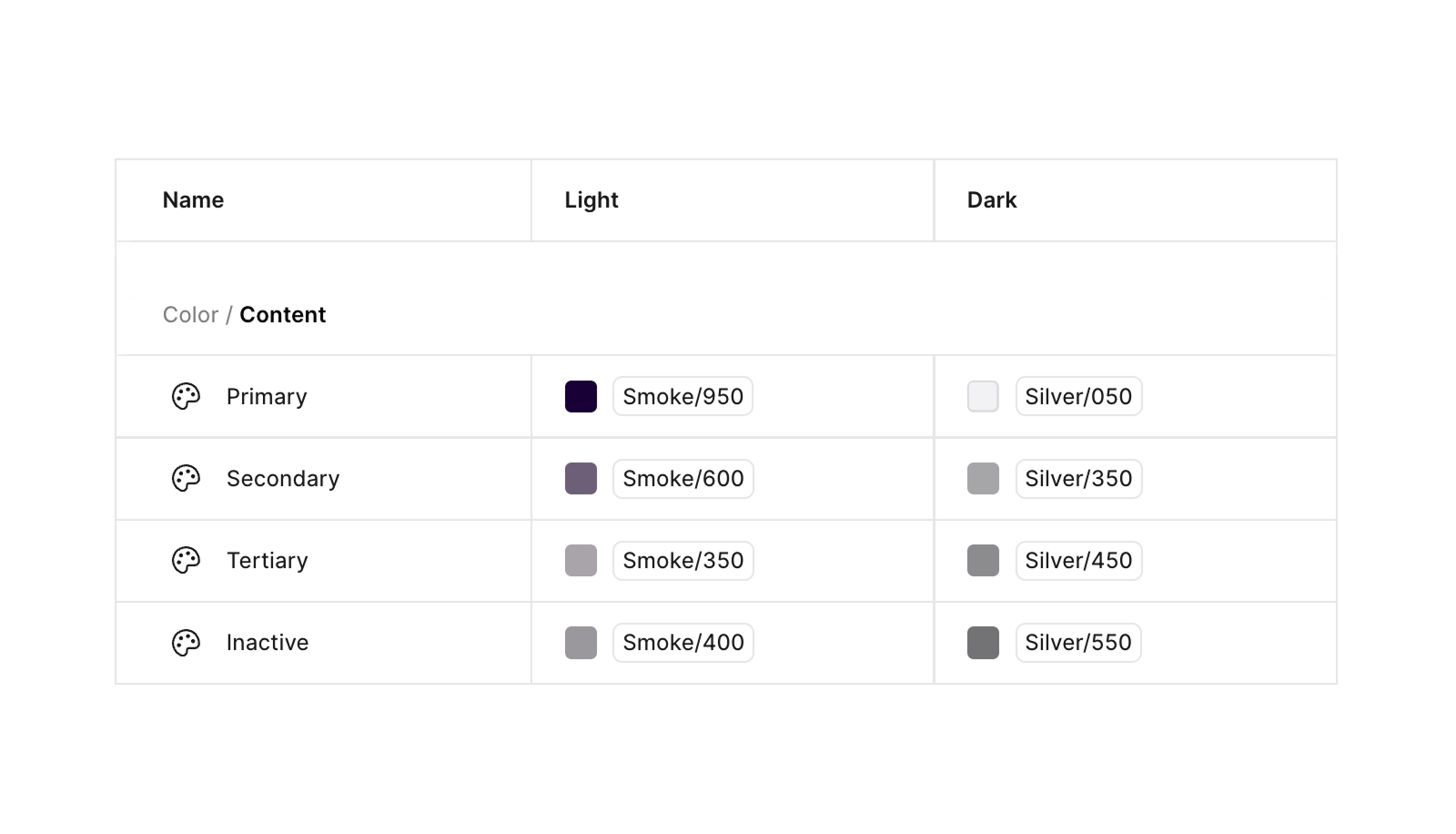Pick the Smoke/350 color swatch
The width and height of the screenshot is (1456, 834).
pos(581,561)
